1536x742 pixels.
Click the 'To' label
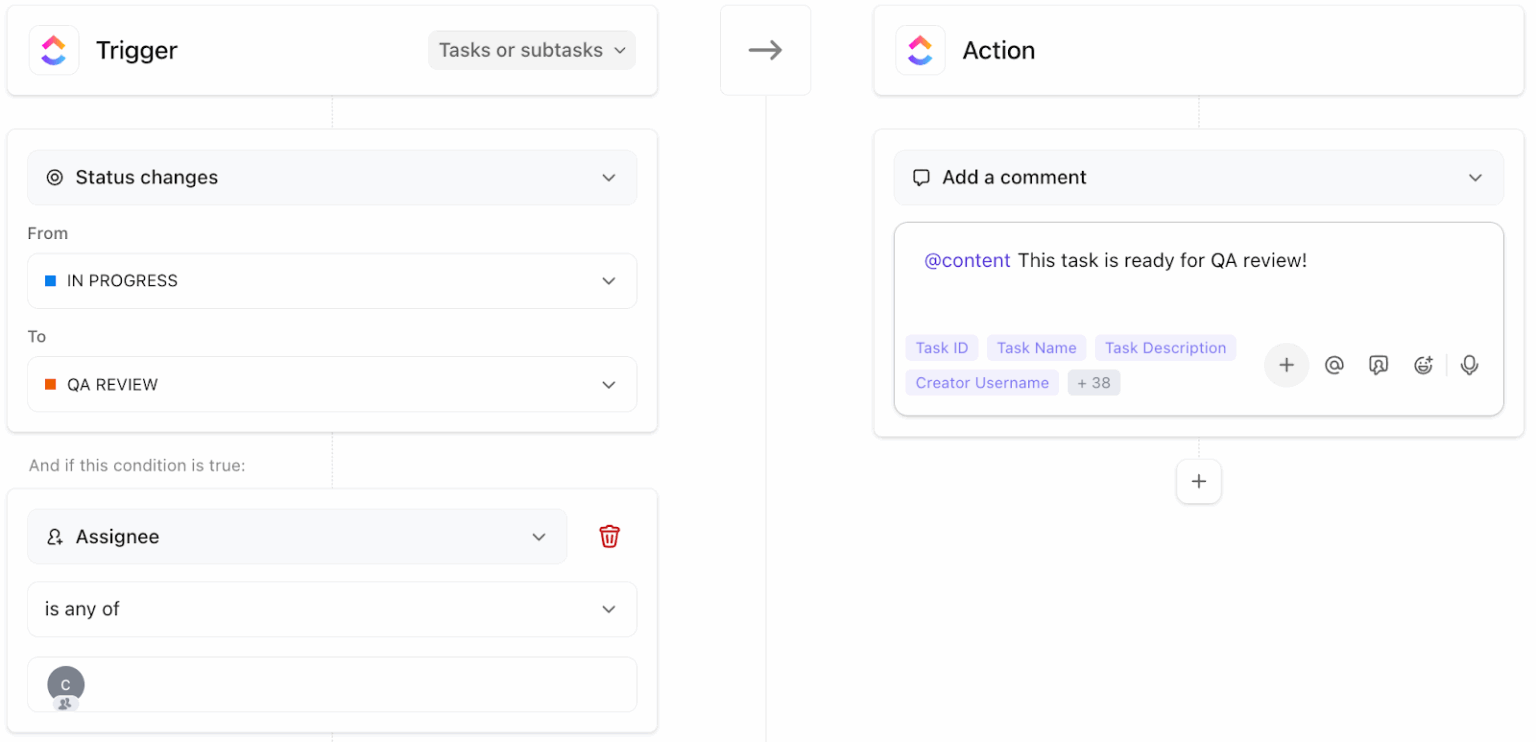tap(37, 337)
